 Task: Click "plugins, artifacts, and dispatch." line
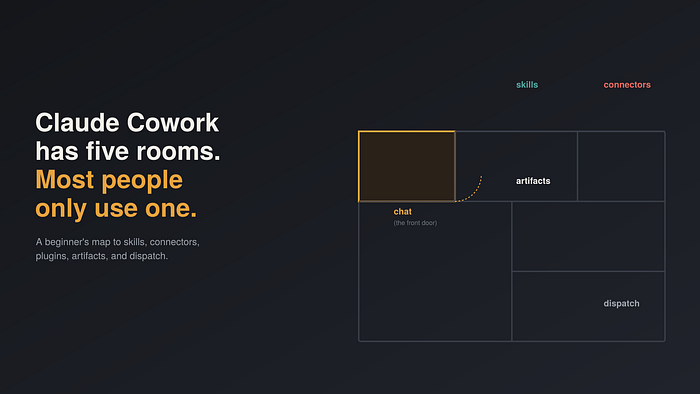tap(102, 256)
